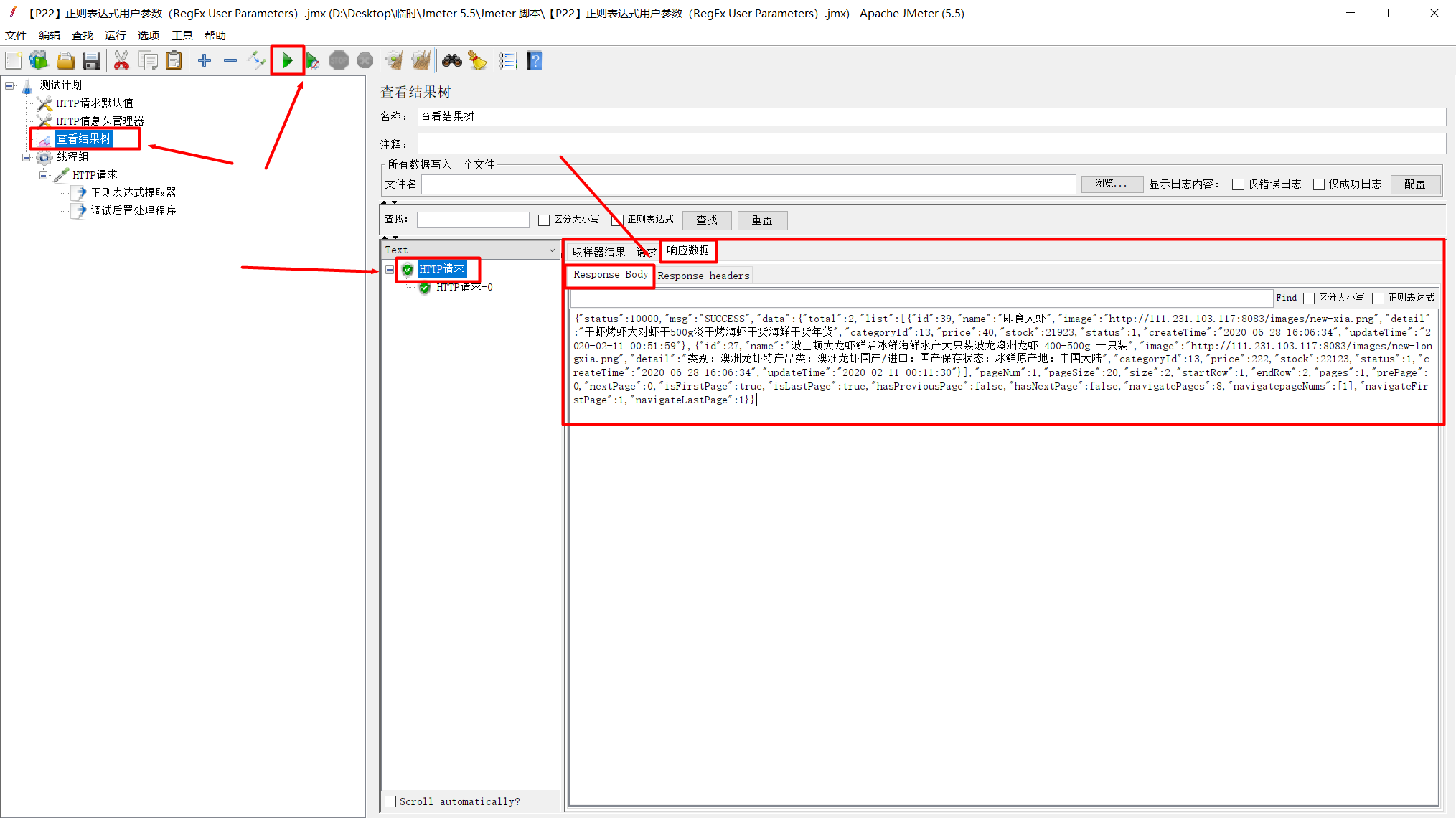Switch to Response headers tab
This screenshot has width=1456, height=818.
click(703, 276)
